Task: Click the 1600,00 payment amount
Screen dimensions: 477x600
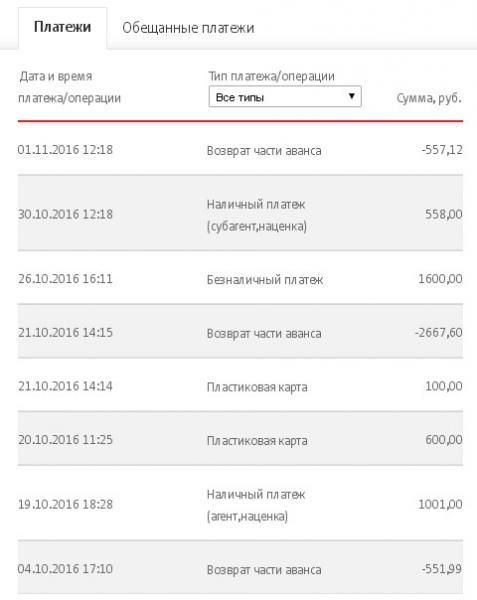Action: coord(440,279)
